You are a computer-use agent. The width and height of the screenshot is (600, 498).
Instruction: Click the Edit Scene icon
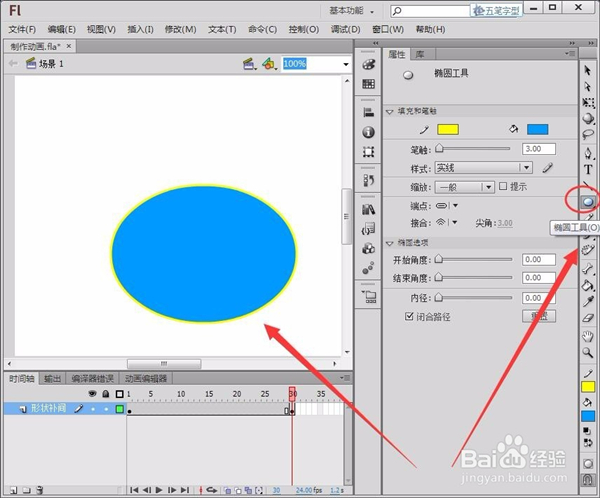249,64
